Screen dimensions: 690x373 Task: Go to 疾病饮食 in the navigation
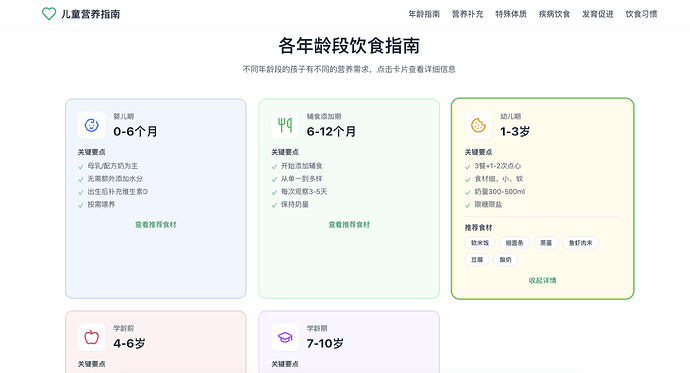coord(554,14)
